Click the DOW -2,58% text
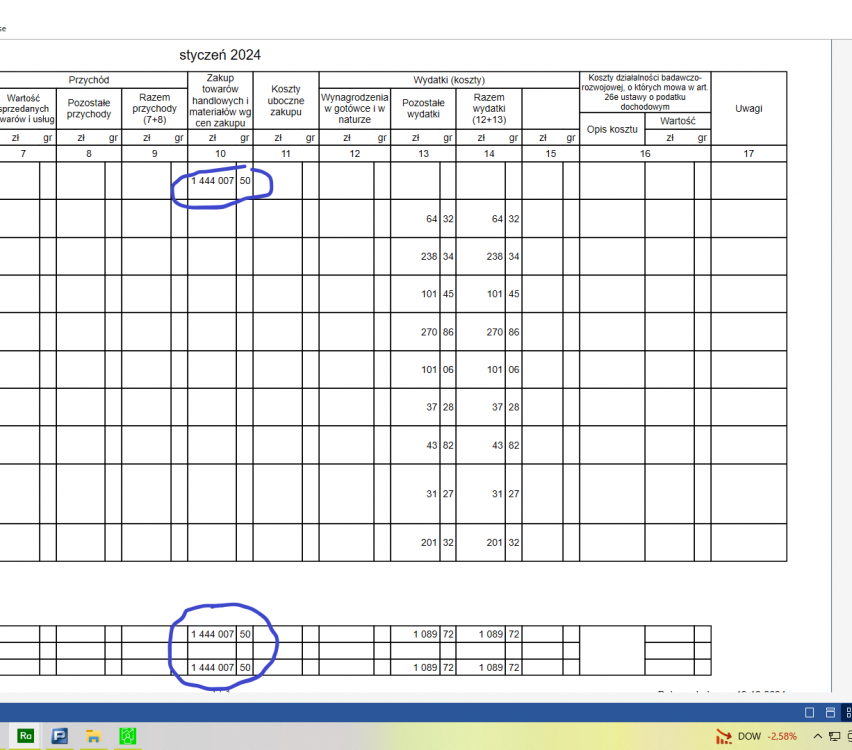This screenshot has width=852, height=750. (768, 736)
